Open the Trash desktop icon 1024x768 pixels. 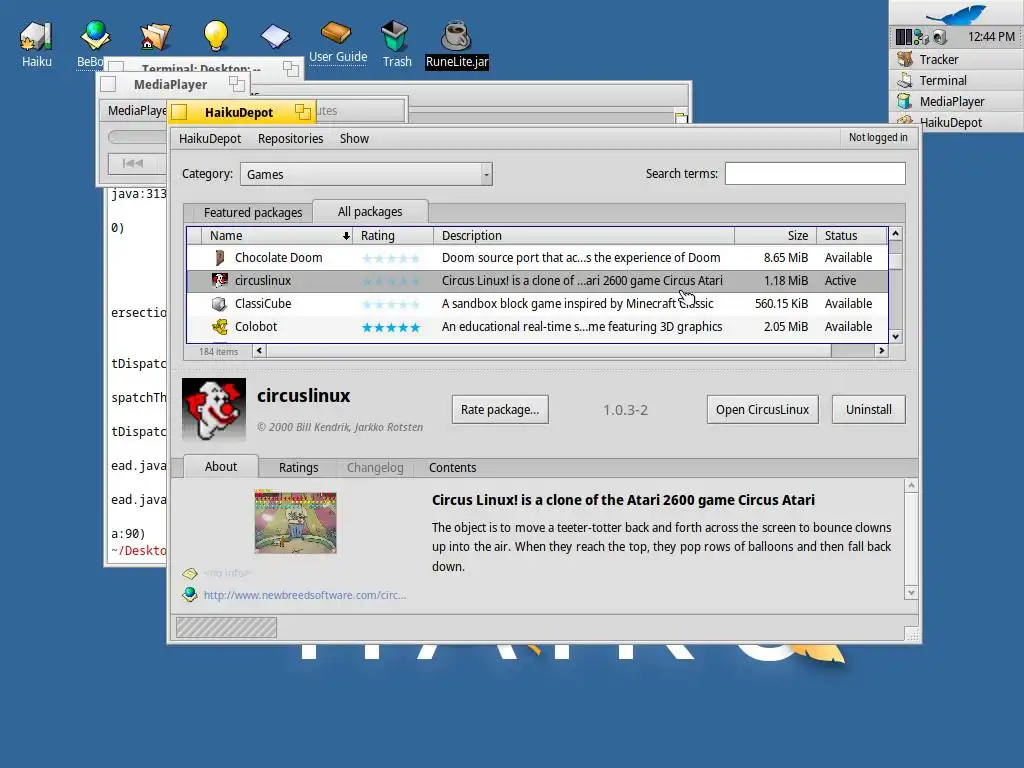coord(395,36)
